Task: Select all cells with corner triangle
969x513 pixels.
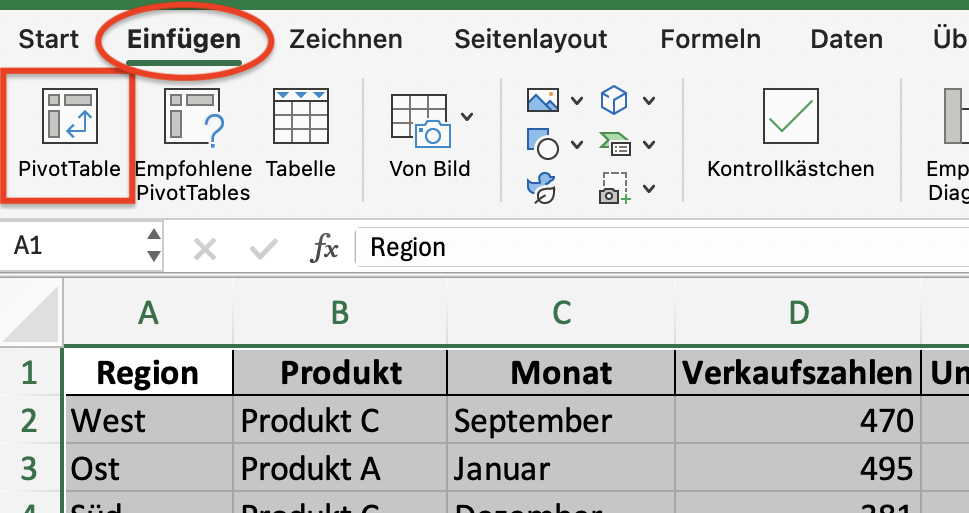Action: tap(32, 313)
